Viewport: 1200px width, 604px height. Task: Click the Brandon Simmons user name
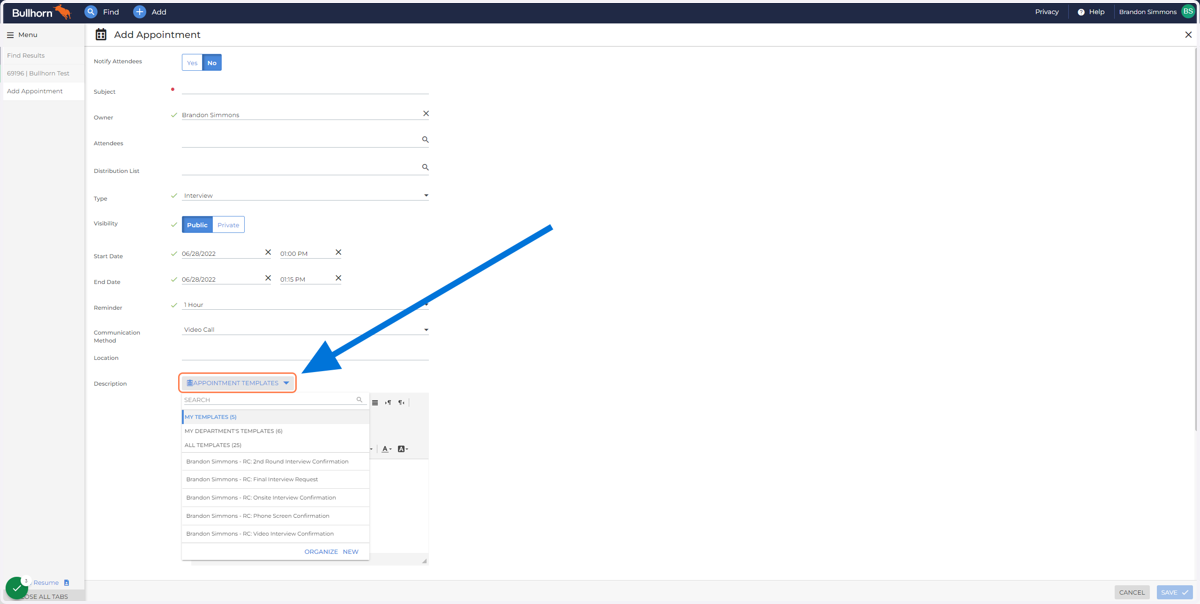1147,12
